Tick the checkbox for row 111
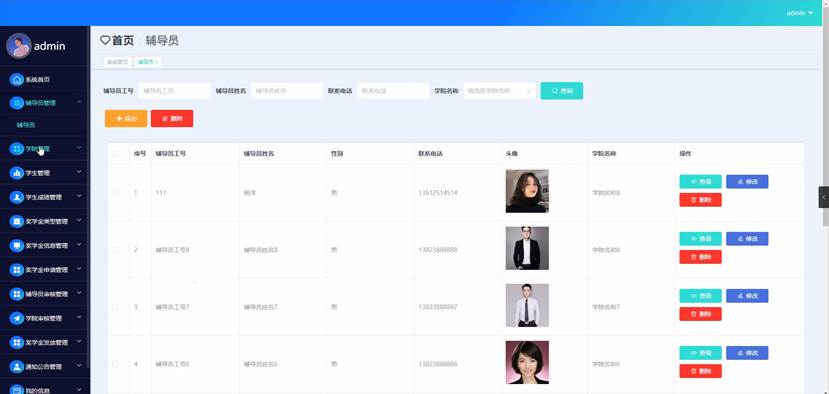This screenshot has height=394, width=829. click(116, 193)
